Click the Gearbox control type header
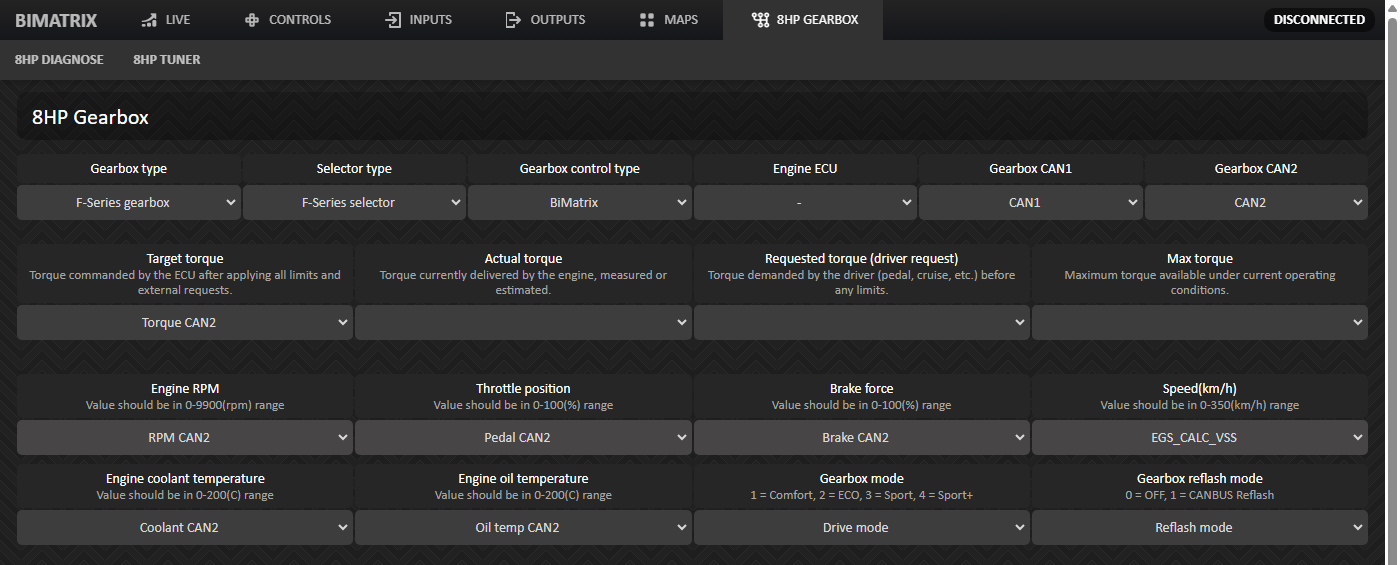1400x565 pixels. point(580,169)
